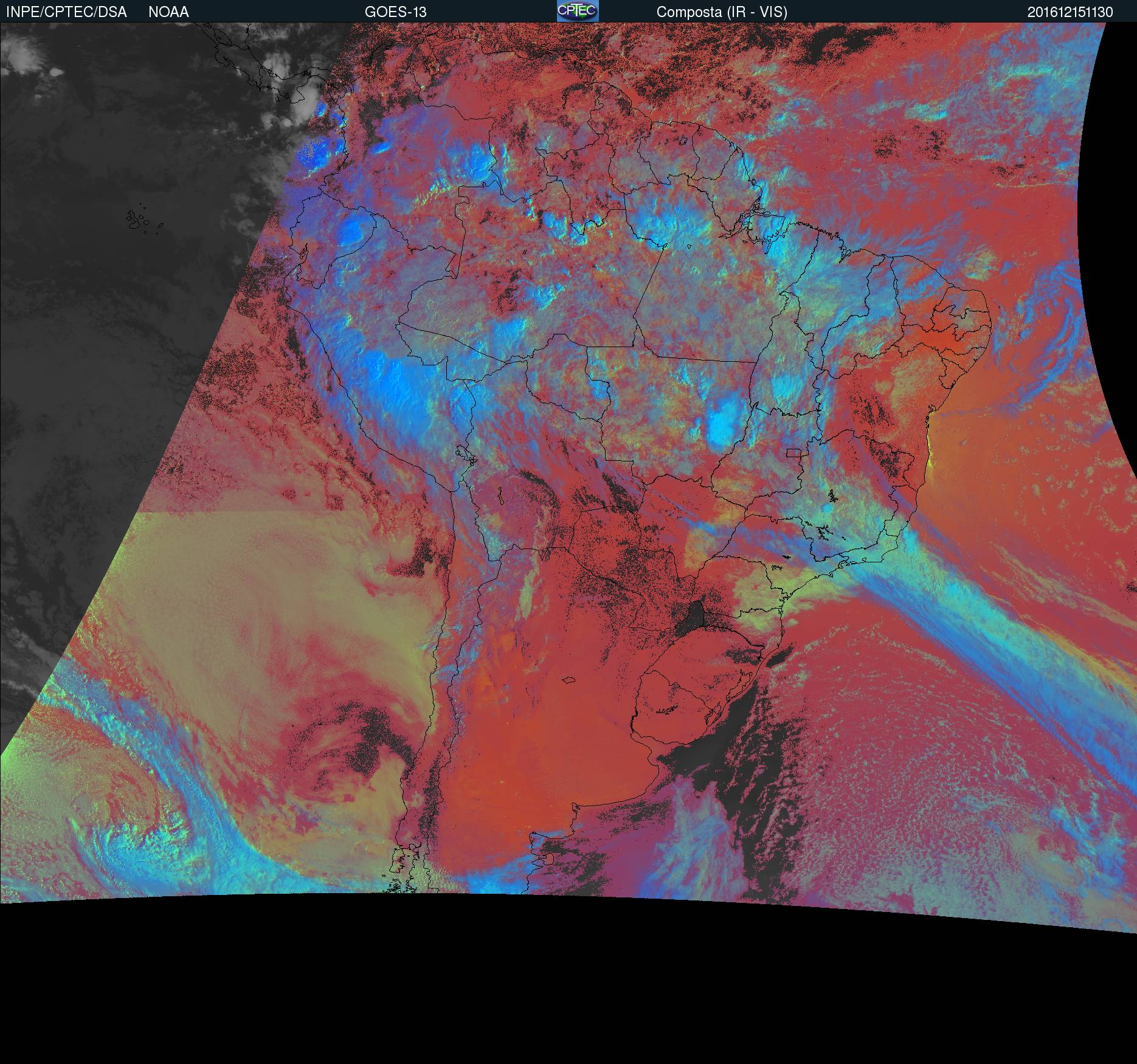Click the Galápagos Islands outline in the Pacific
This screenshot has height=1064, width=1137.
click(x=141, y=220)
